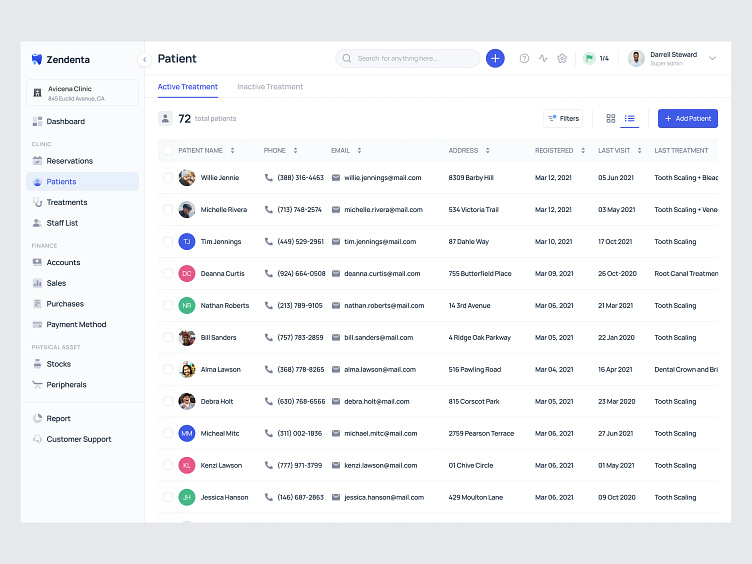Check the box for Michelle Rivera
752x564 pixels.
click(168, 210)
